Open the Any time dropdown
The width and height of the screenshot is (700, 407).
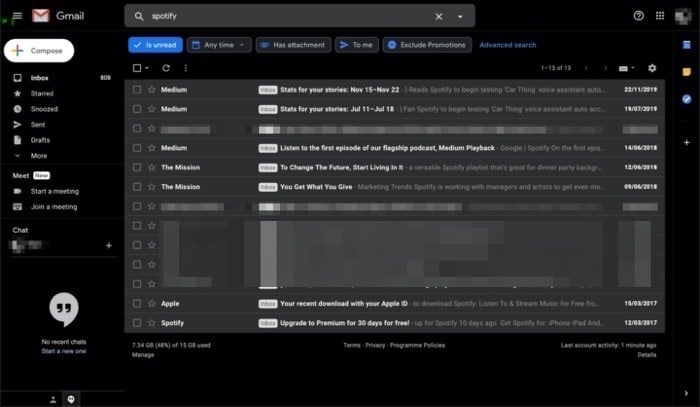(219, 45)
